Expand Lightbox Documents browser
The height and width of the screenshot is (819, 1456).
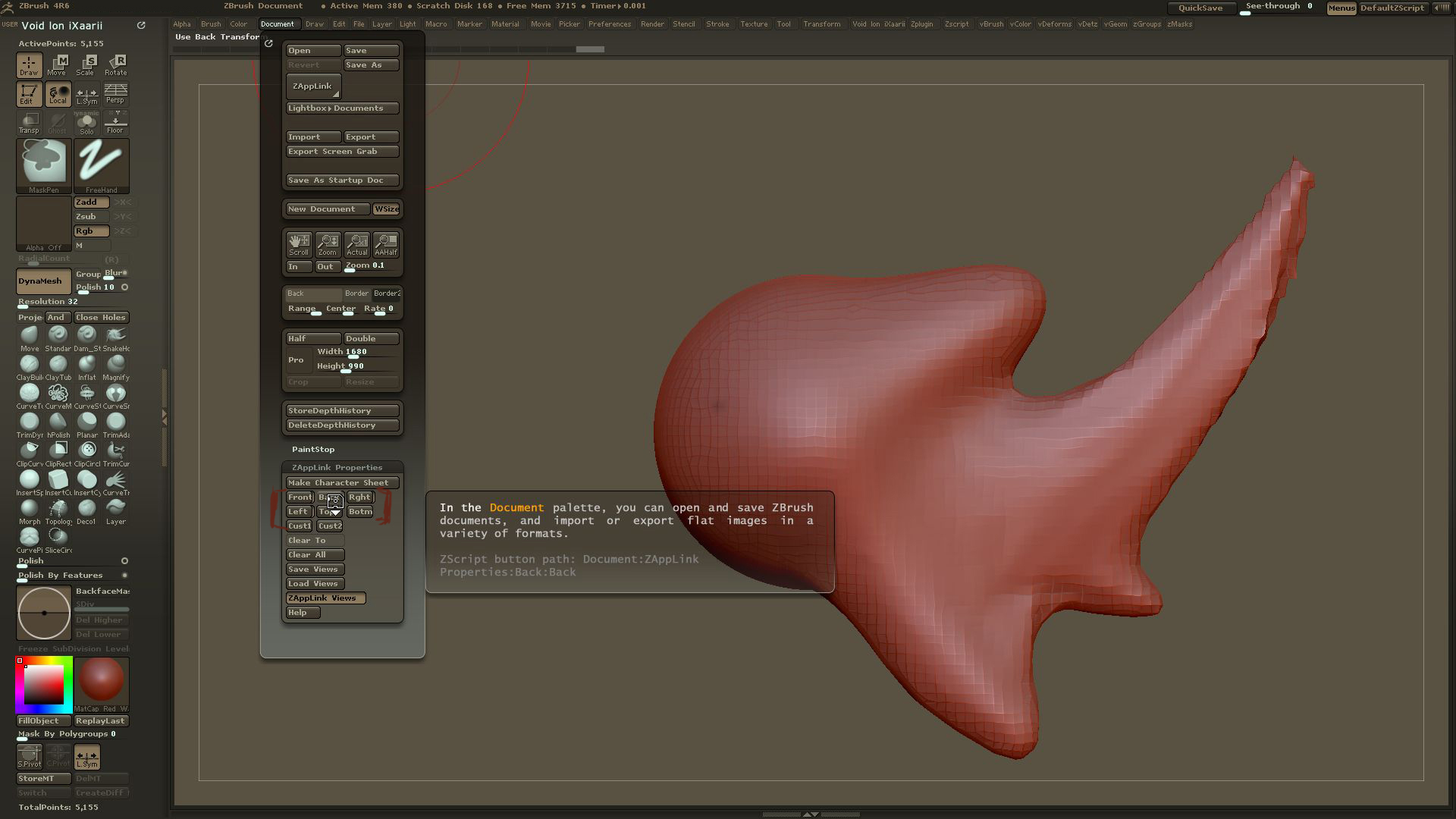tap(343, 108)
